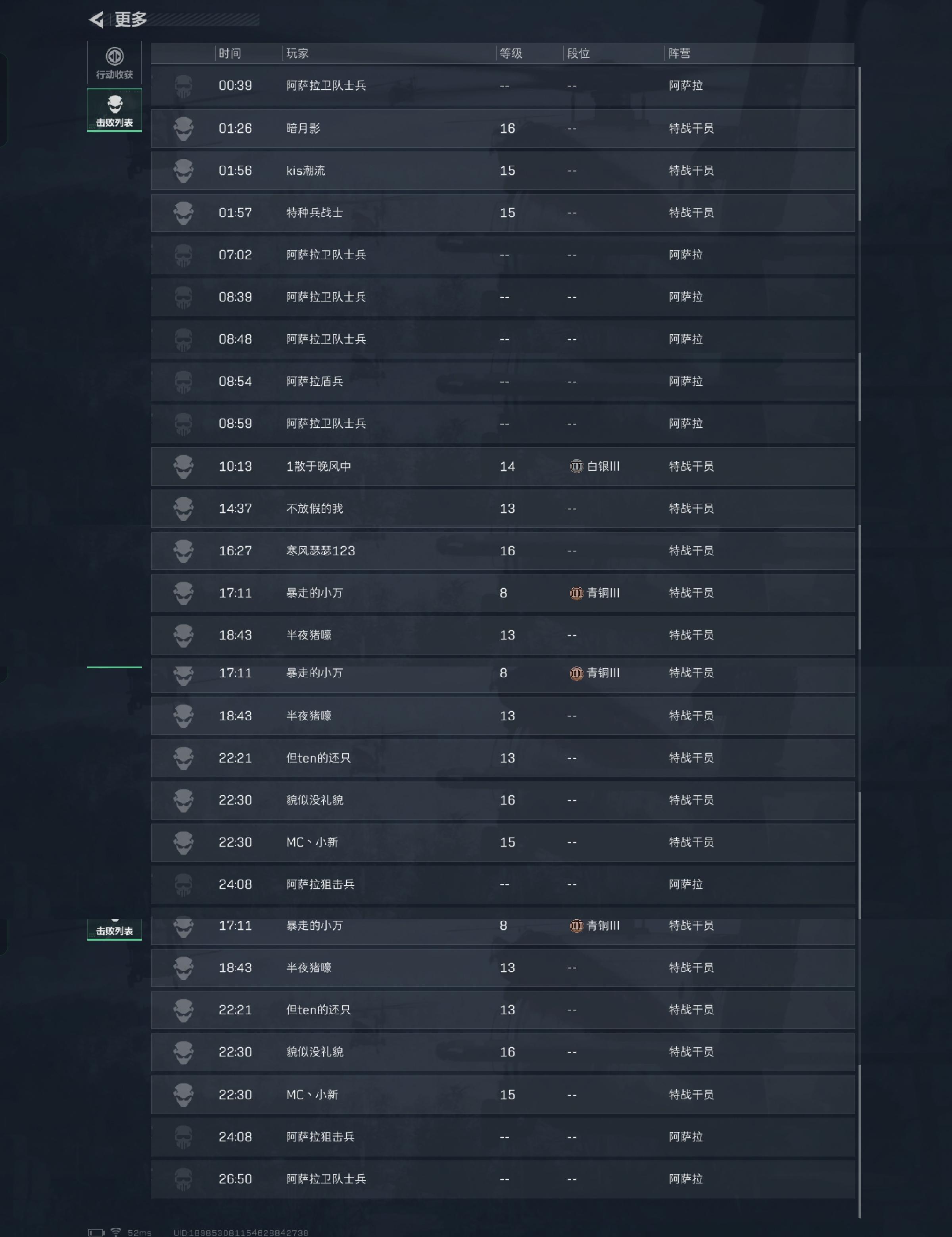Select player name 寒风瑟瑟123
Image resolution: width=952 pixels, height=1237 pixels.
(321, 551)
